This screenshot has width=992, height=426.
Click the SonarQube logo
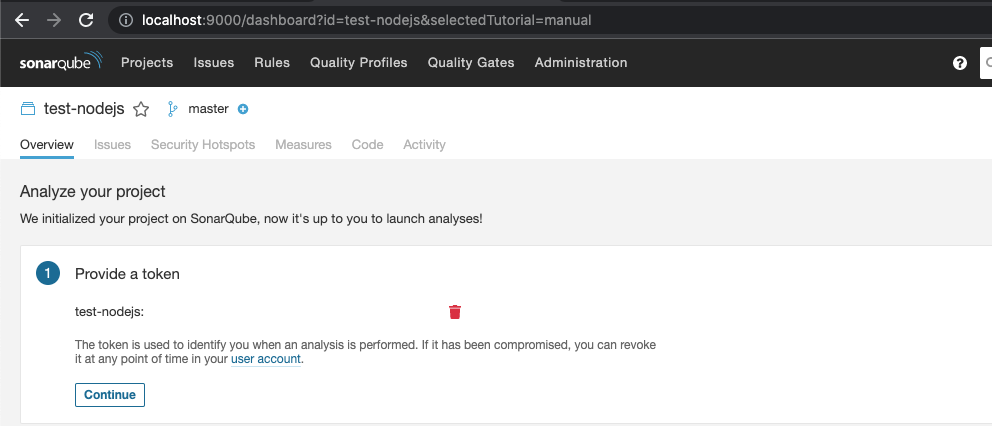point(60,61)
